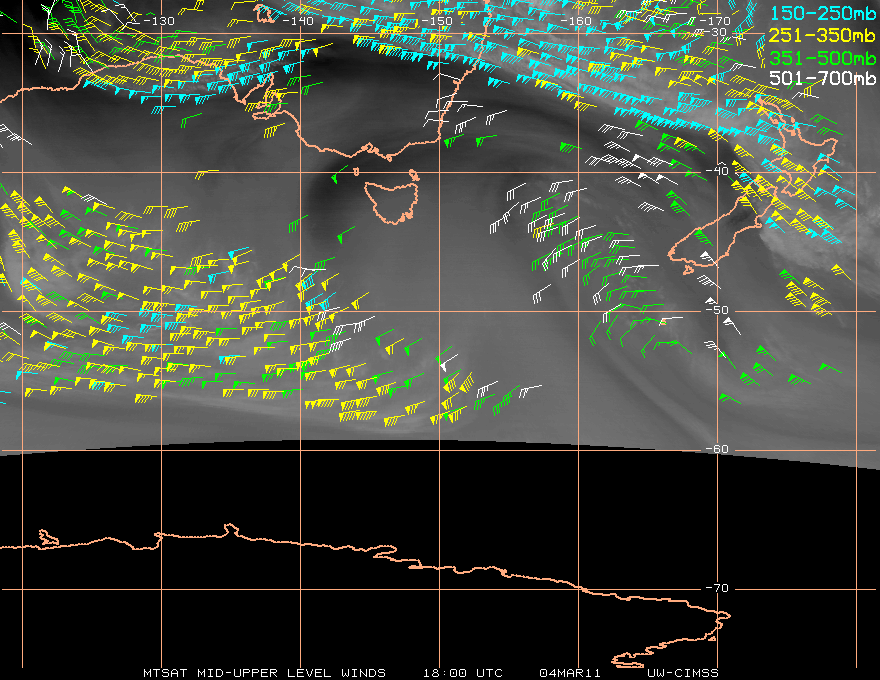Click the -140 longitude label
Screen dimensions: 880x680
[x=297, y=20]
